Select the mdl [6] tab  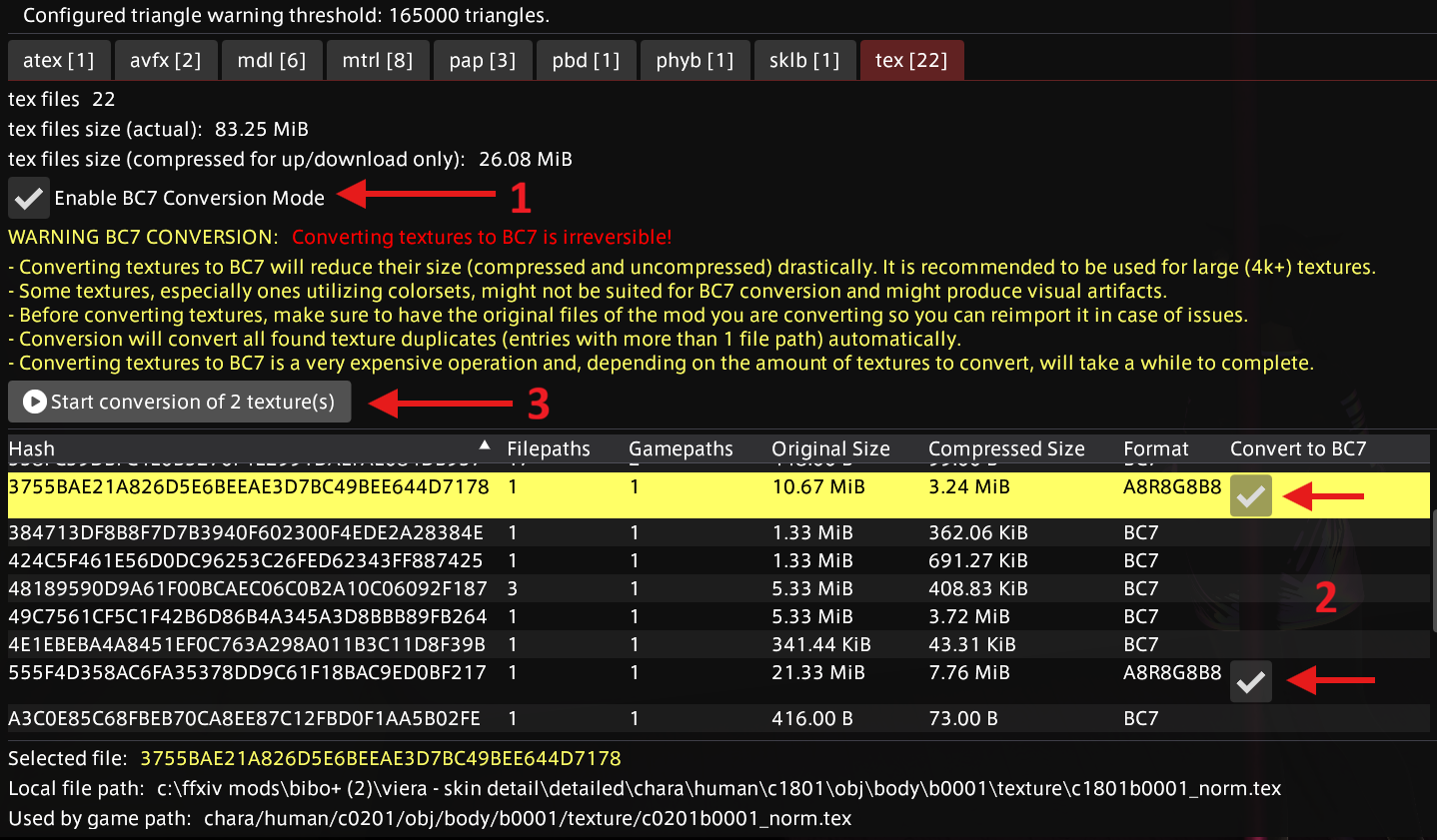[271, 60]
